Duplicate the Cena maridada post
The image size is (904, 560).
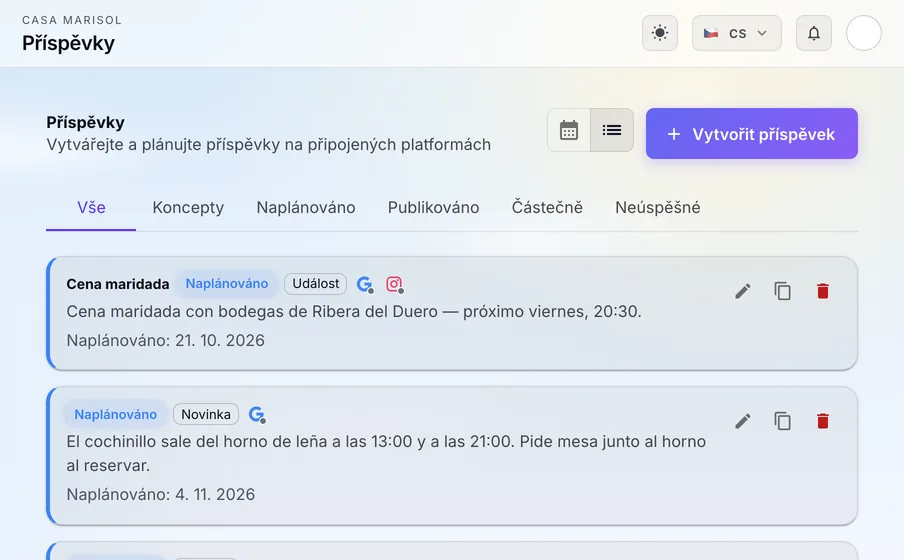(782, 291)
